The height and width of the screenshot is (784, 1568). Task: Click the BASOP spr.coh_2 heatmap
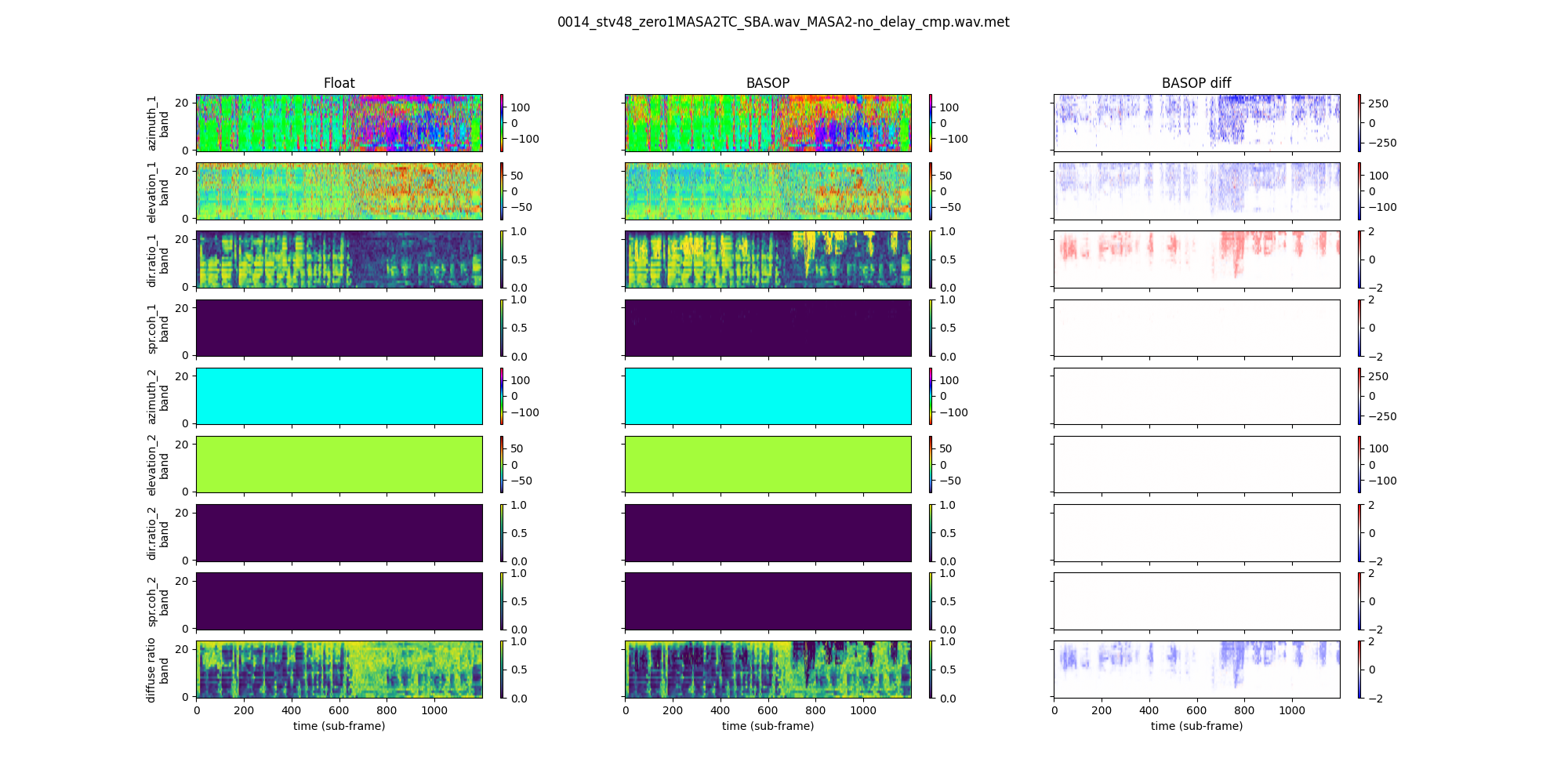pos(768,601)
